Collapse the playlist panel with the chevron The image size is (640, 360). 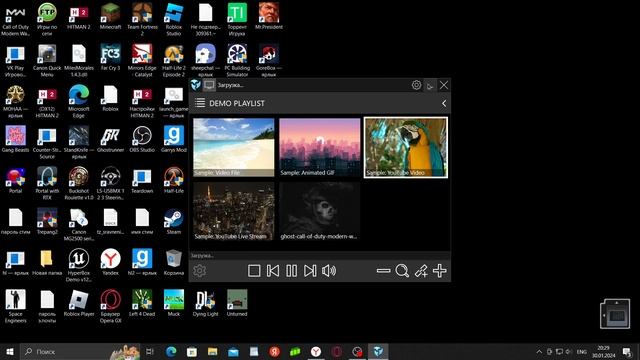coord(444,104)
